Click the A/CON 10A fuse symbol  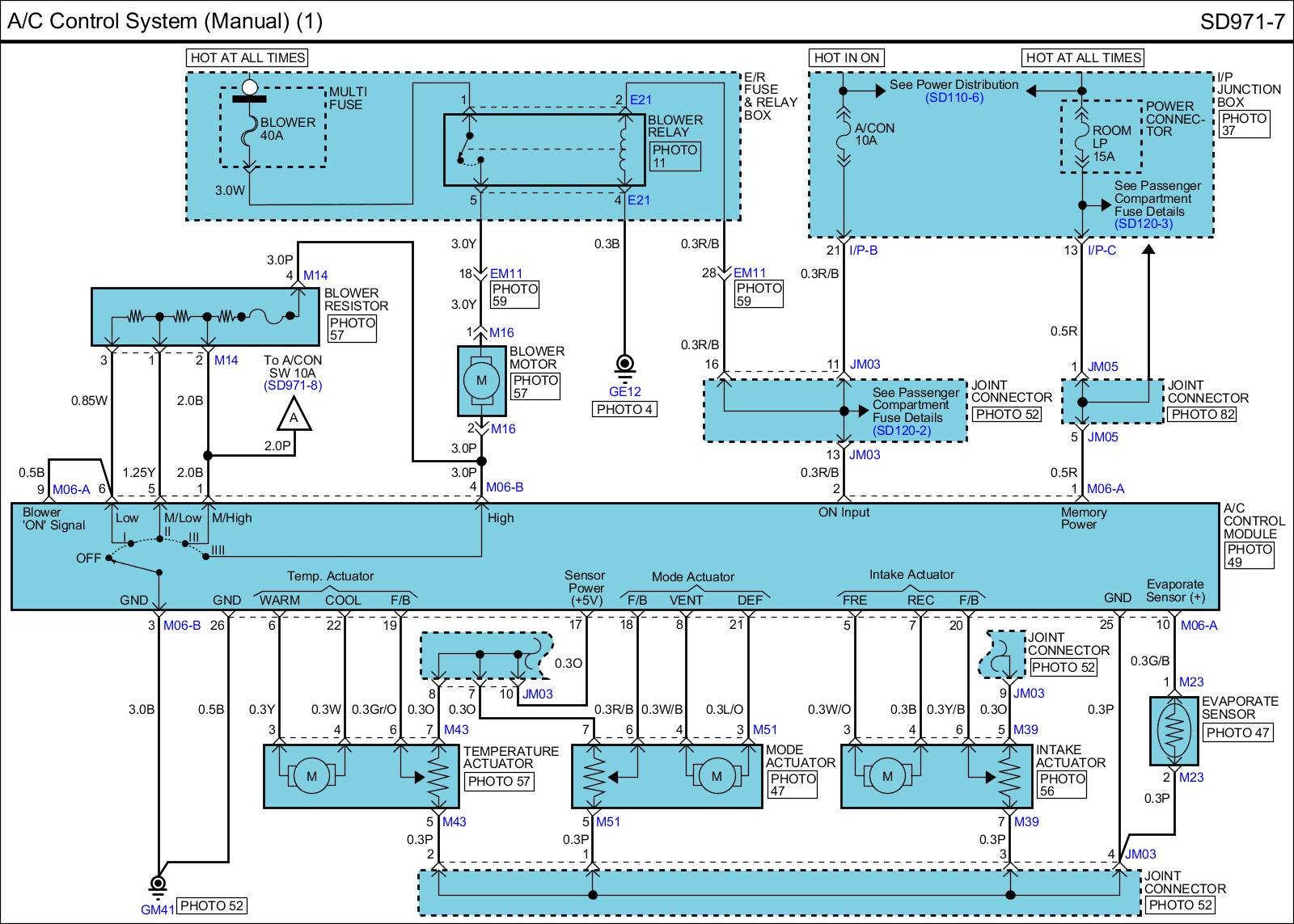844,138
